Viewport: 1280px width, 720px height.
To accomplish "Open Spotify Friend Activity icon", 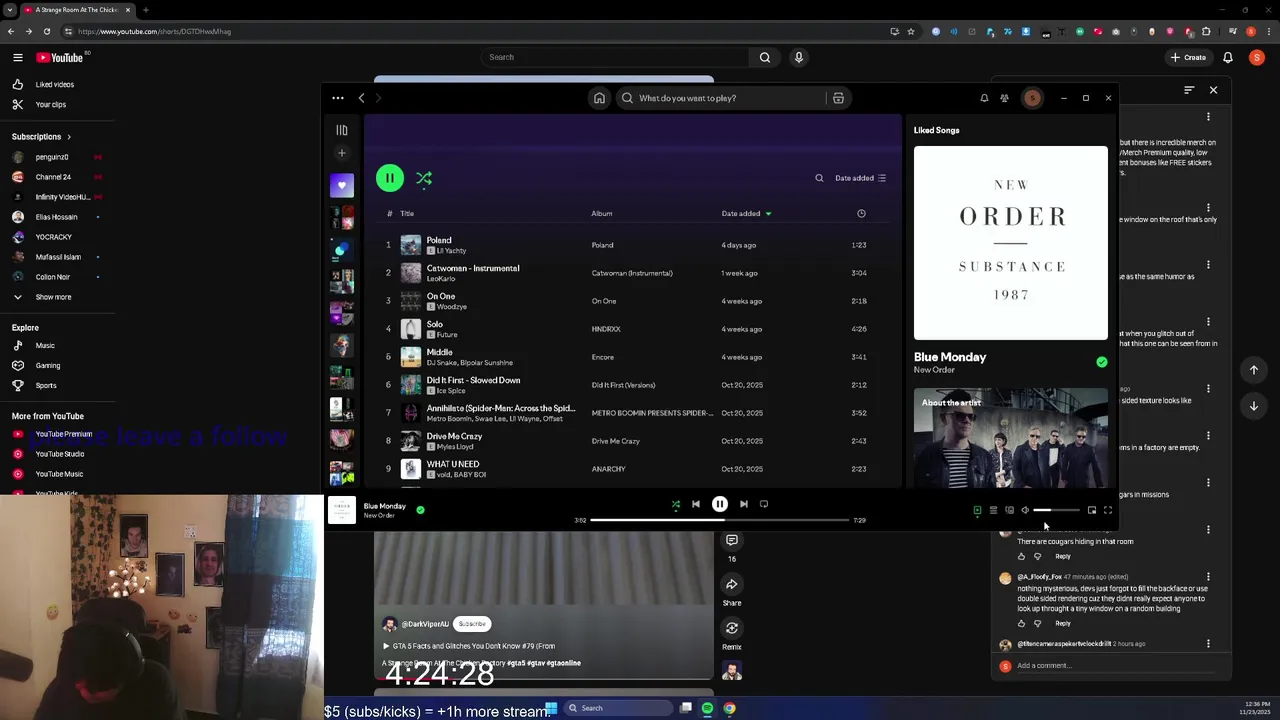I will (1005, 98).
